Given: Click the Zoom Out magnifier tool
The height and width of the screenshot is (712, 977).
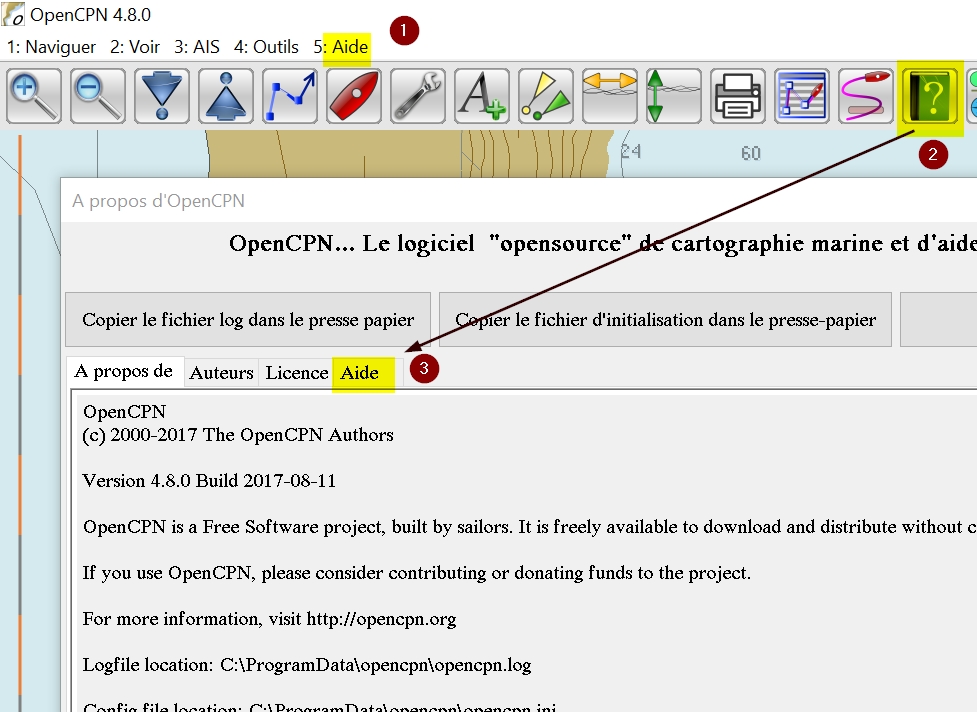Looking at the screenshot, I should pos(98,96).
